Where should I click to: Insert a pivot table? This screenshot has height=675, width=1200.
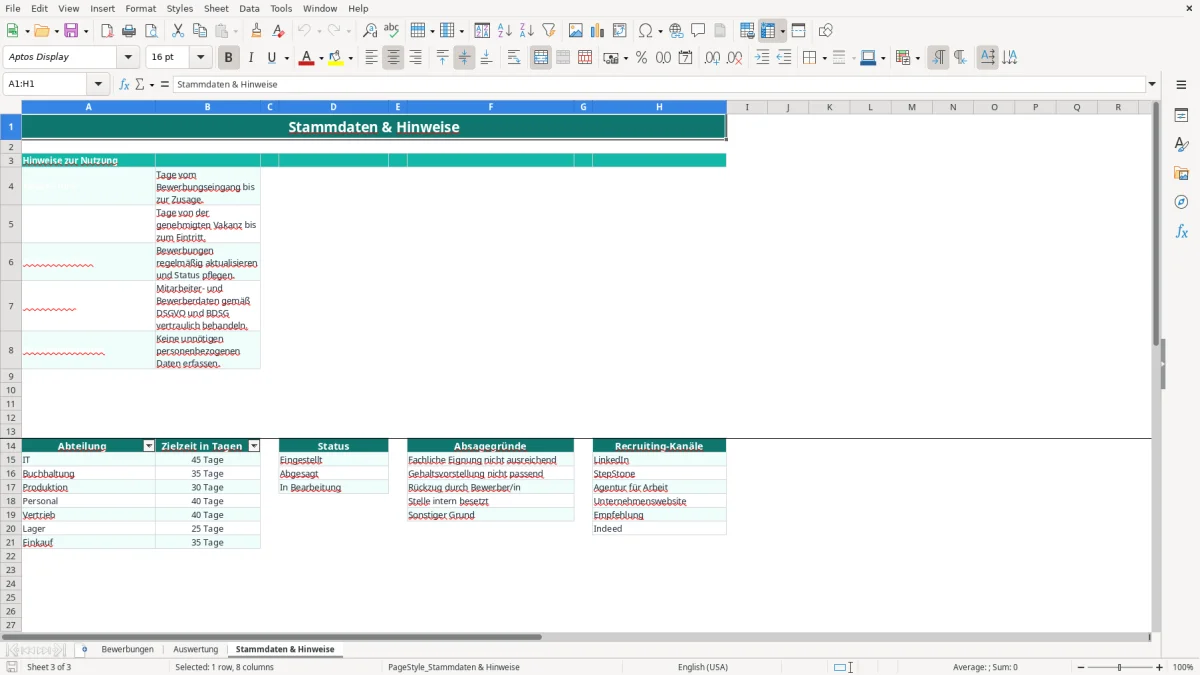(620, 31)
